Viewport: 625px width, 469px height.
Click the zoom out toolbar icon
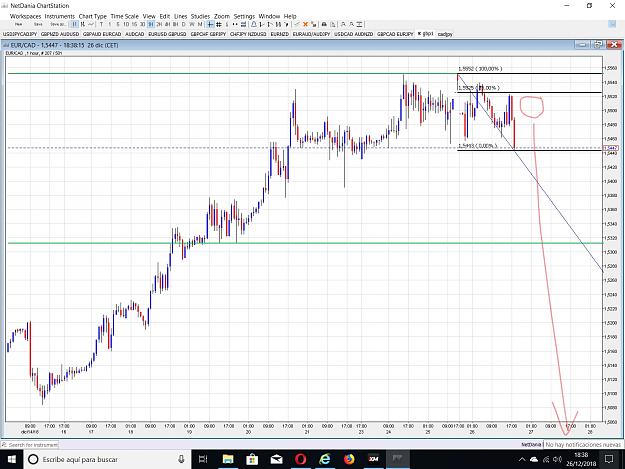352,24
